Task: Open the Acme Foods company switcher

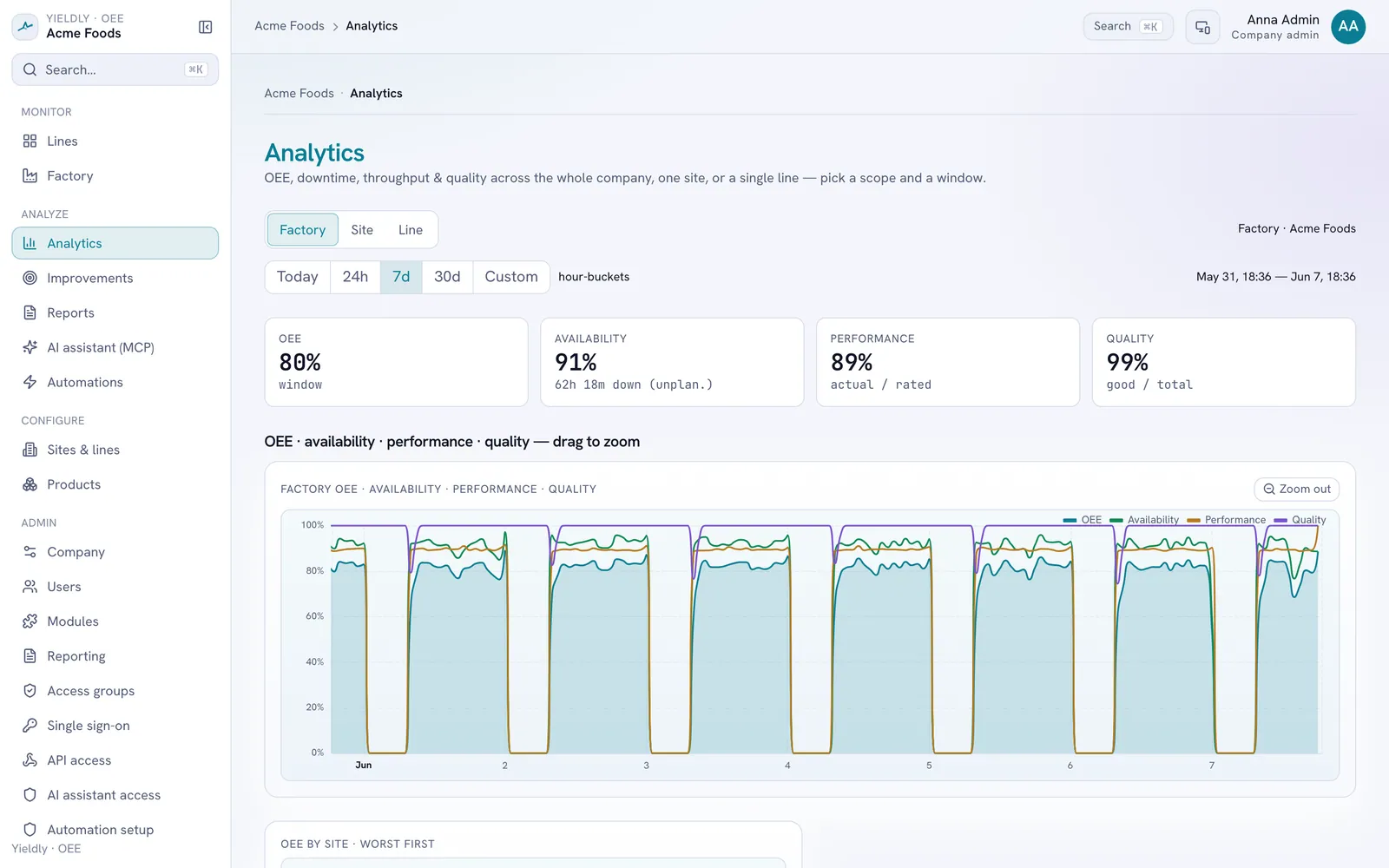Action: point(84,27)
